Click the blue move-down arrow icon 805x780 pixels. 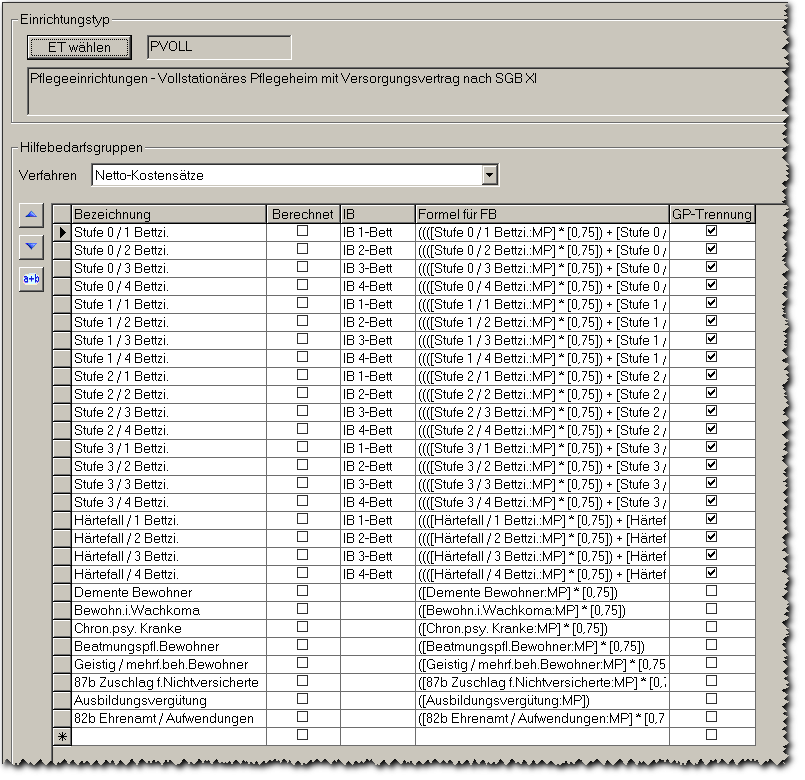[x=33, y=246]
